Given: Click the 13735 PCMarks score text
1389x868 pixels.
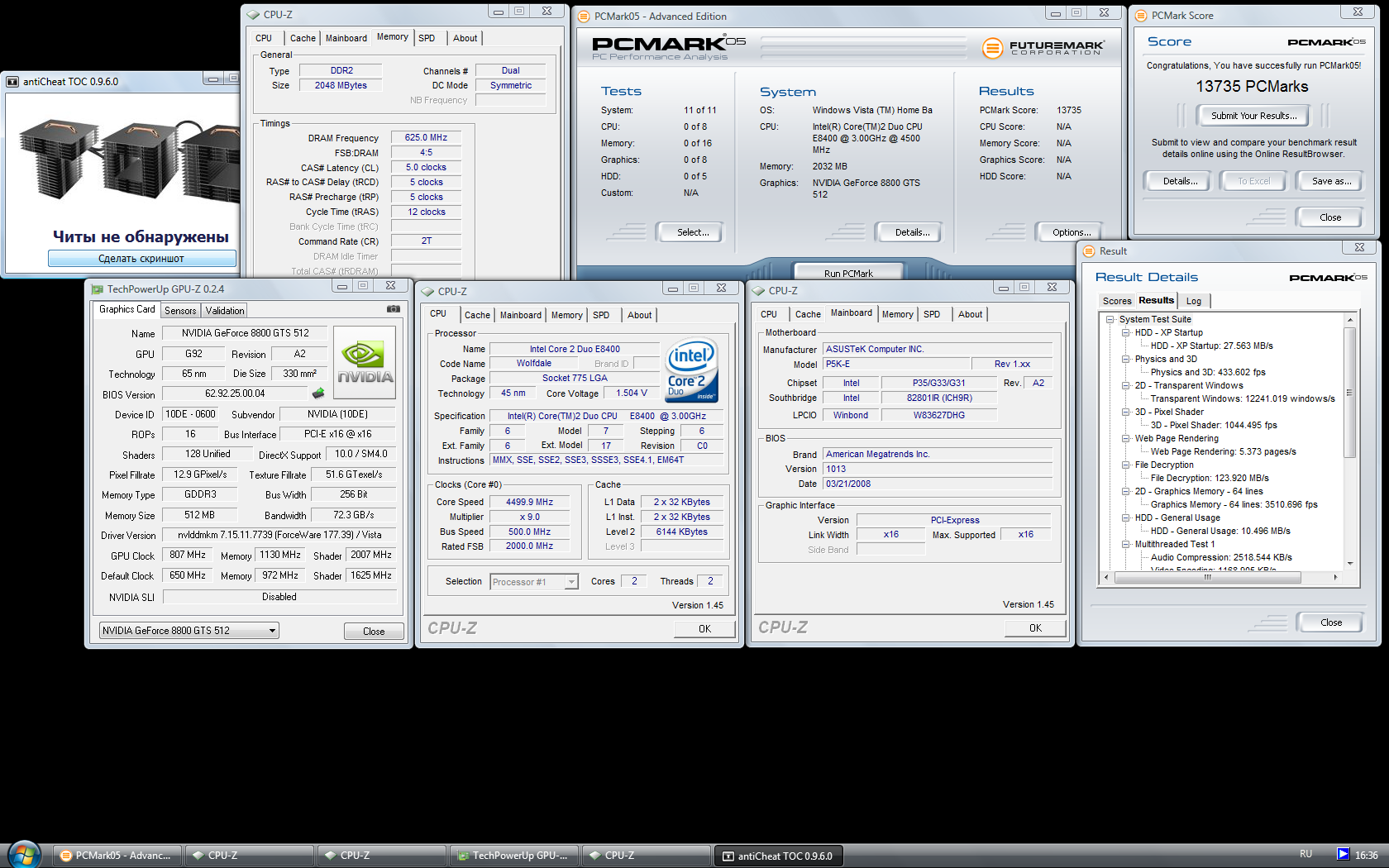Looking at the screenshot, I should (1252, 87).
